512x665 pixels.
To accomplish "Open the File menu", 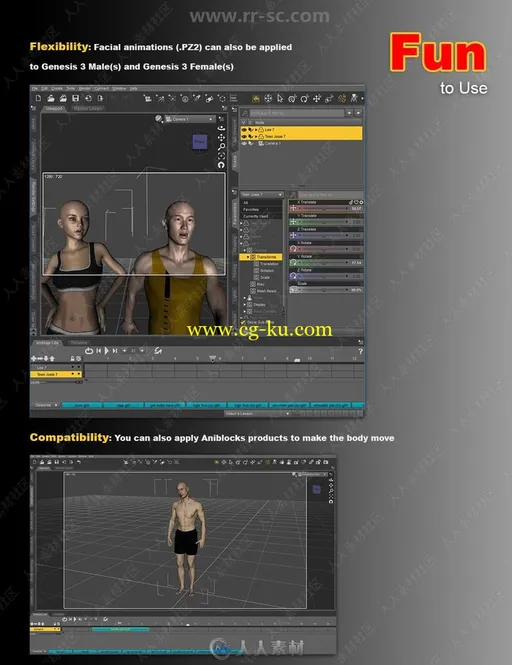I will coord(35,89).
